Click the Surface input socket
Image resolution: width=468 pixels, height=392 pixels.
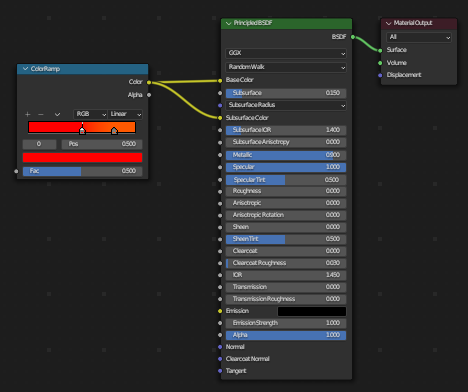[x=380, y=50]
